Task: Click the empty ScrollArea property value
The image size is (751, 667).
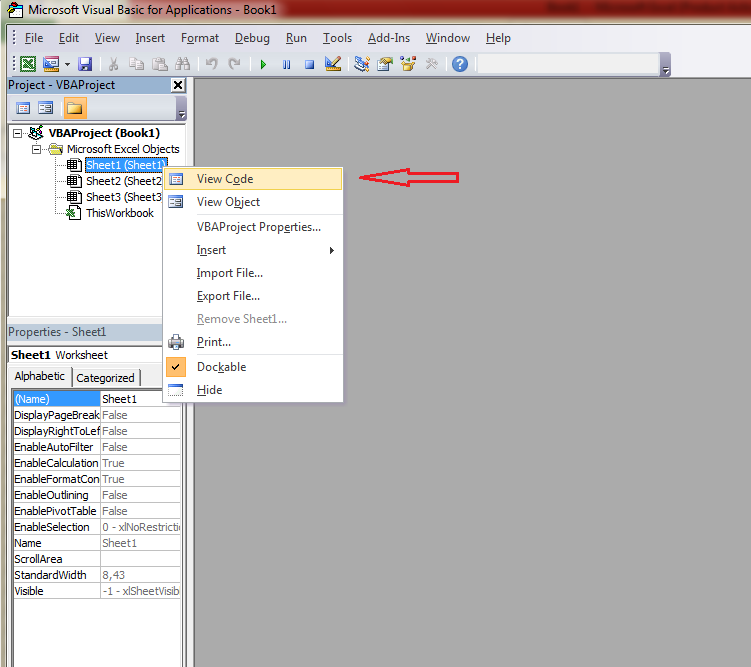Action: pos(140,559)
